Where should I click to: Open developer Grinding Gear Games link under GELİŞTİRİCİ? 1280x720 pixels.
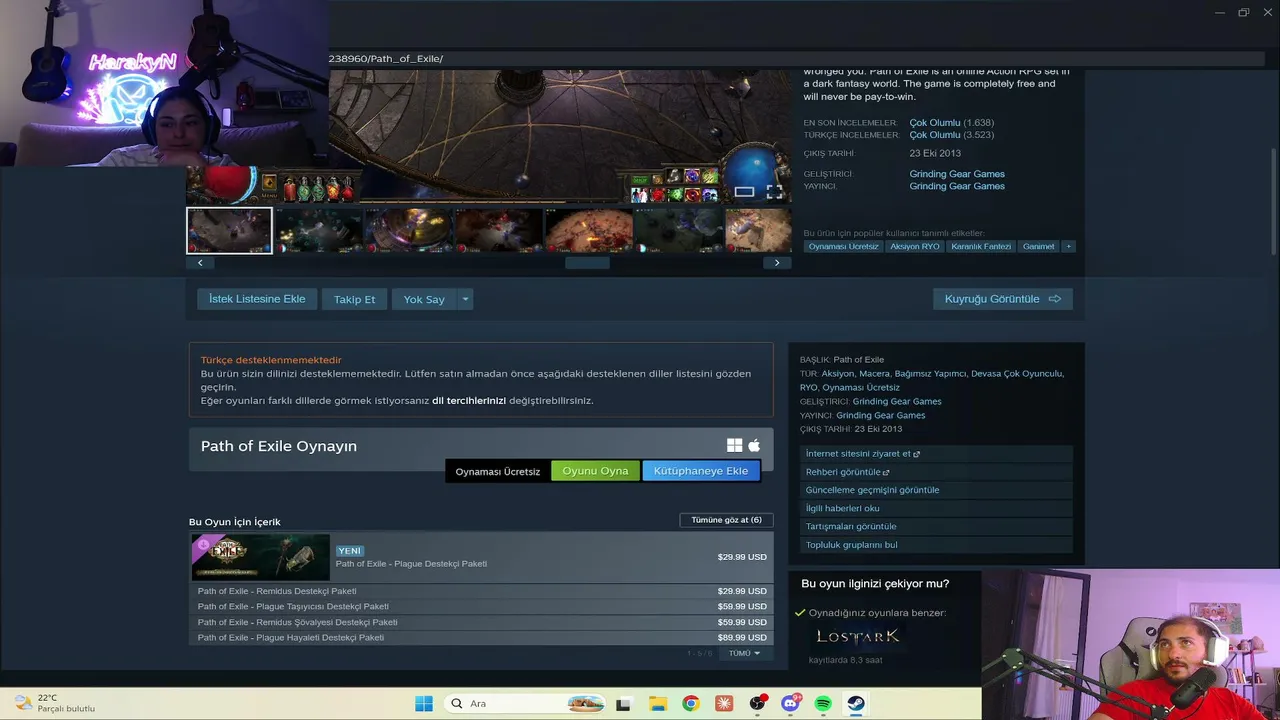click(x=957, y=174)
